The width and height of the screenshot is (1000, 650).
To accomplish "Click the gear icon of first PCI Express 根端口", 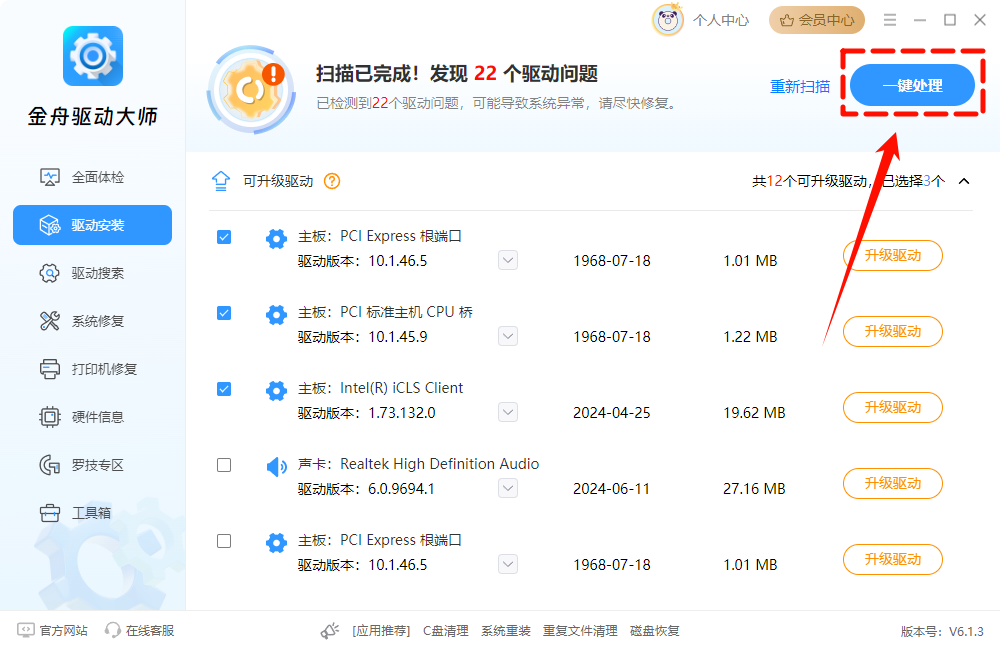I will click(x=276, y=239).
